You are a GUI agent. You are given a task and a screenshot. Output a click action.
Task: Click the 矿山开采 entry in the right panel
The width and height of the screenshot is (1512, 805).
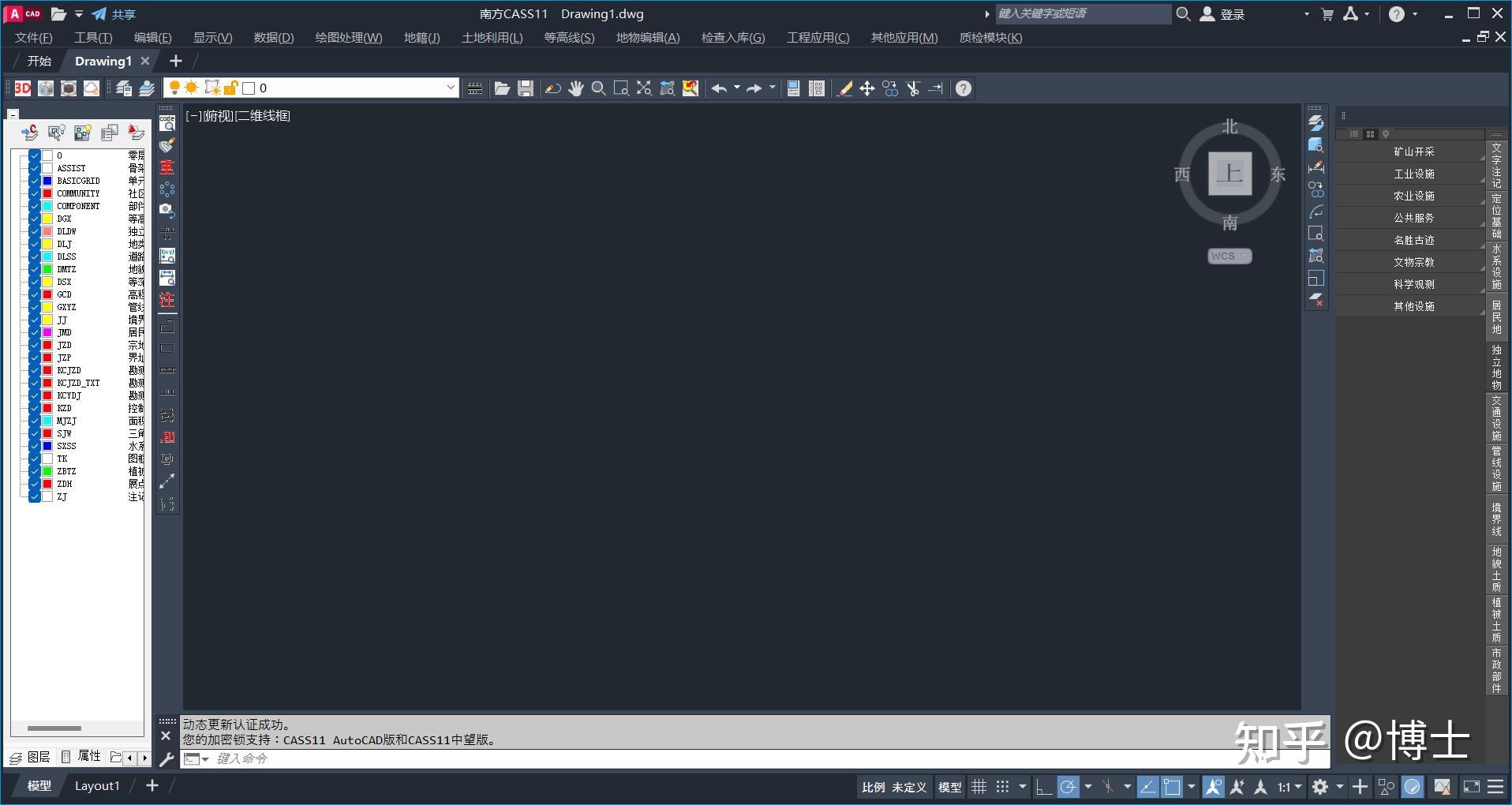[x=1414, y=151]
